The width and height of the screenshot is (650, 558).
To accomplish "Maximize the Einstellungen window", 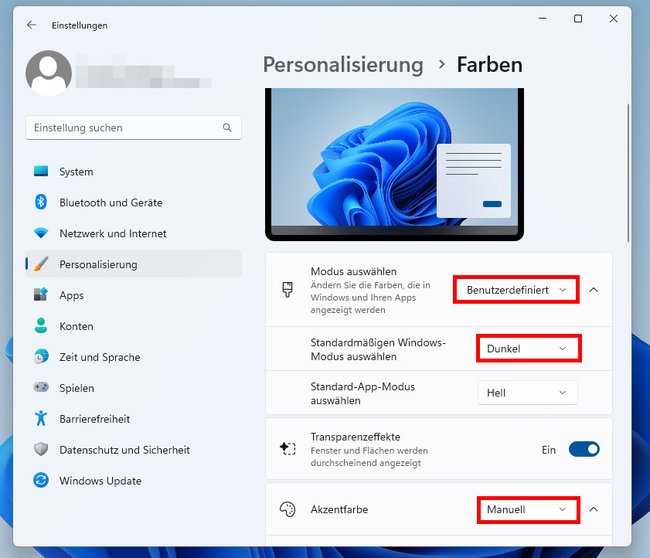I will (578, 19).
